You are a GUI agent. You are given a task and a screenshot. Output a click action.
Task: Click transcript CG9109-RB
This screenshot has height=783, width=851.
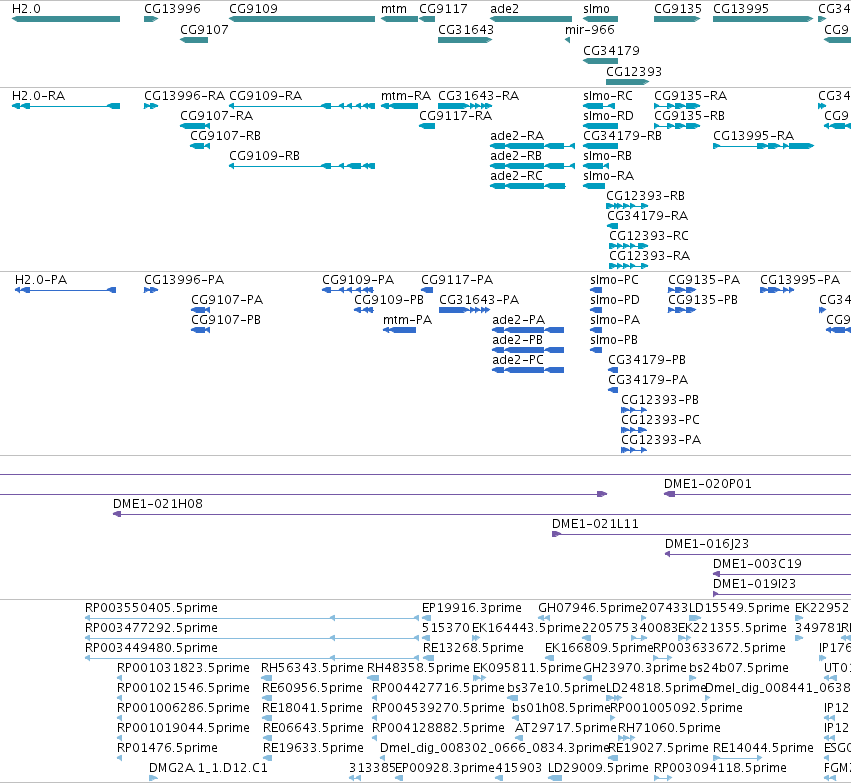[x=302, y=165]
